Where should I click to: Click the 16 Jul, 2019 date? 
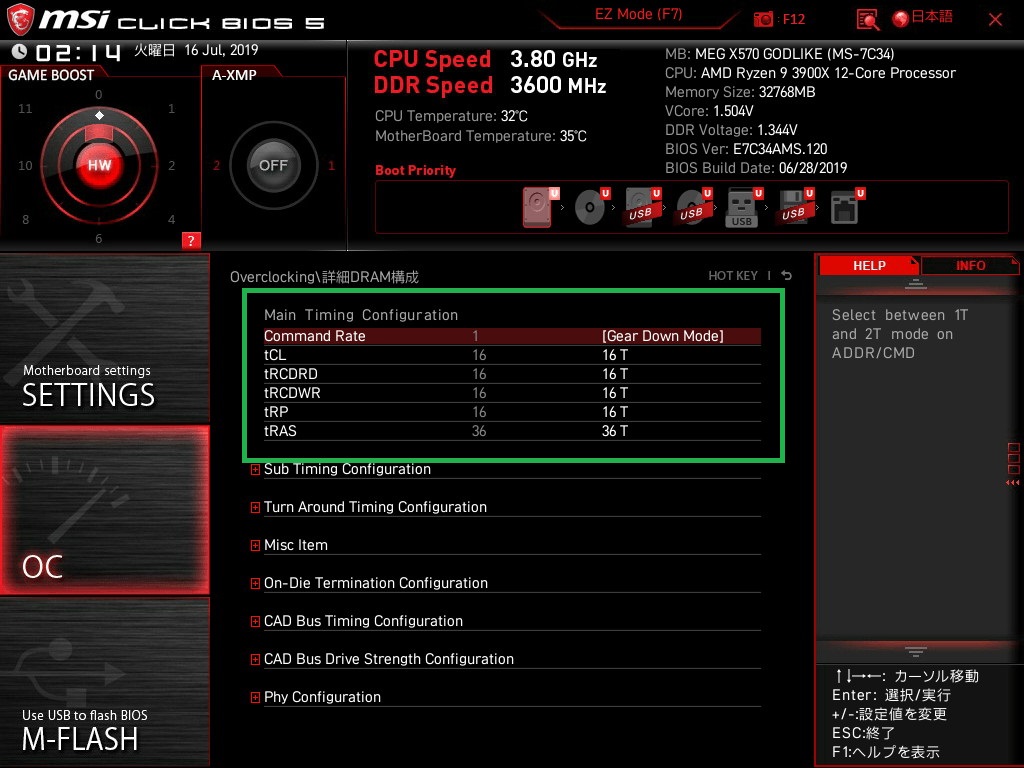point(221,50)
